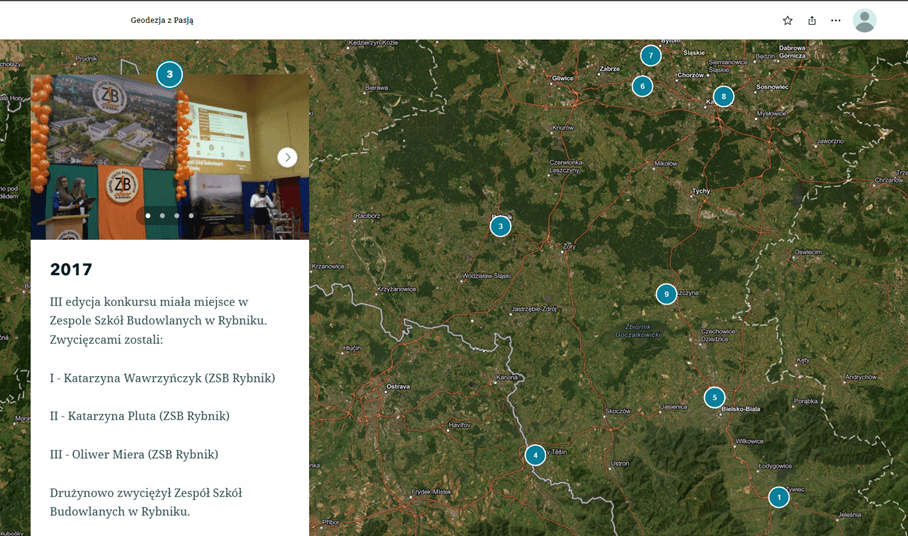This screenshot has width=908, height=536.
Task: Click map marker 3 near Rybnik
Action: [501, 227]
